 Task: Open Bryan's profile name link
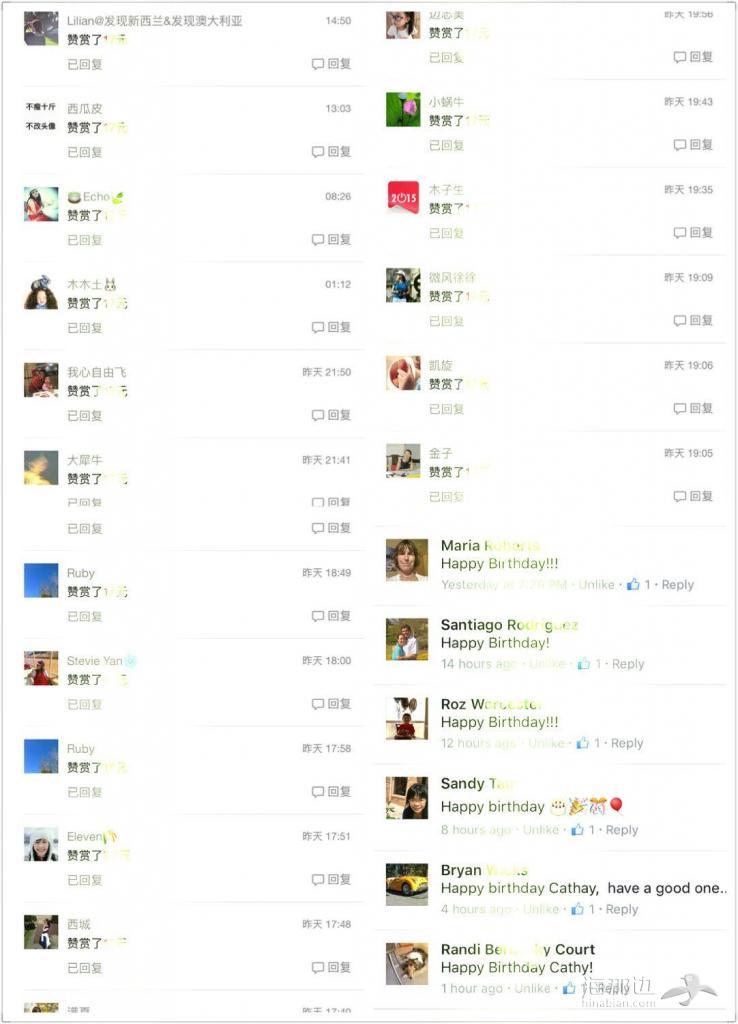(x=484, y=870)
